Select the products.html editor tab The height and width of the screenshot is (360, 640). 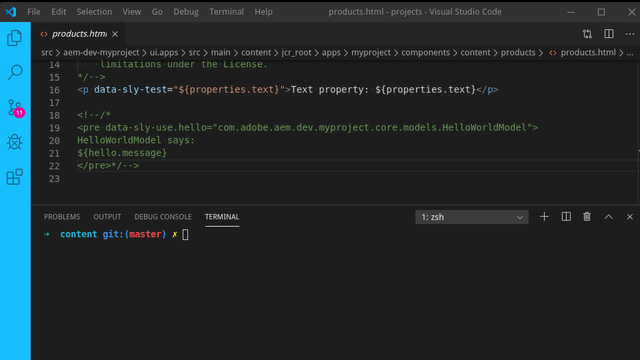tap(78, 34)
